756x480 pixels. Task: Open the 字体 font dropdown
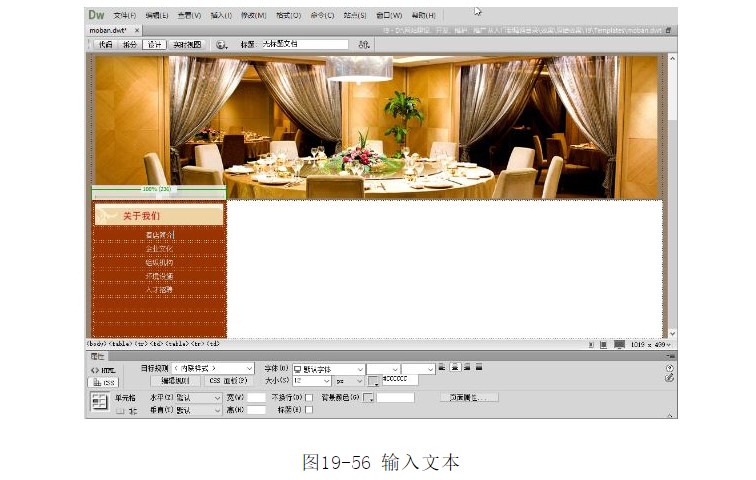click(327, 369)
